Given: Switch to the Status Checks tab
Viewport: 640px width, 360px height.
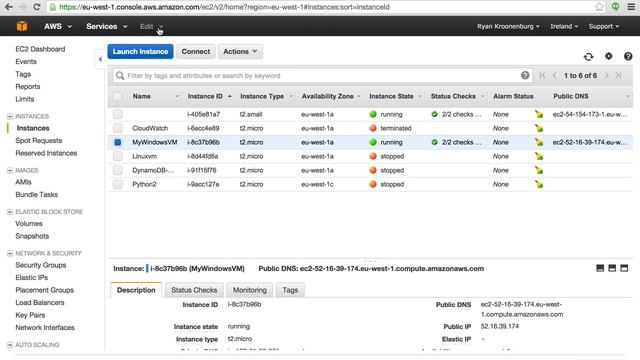Looking at the screenshot, I should pyautogui.click(x=194, y=290).
